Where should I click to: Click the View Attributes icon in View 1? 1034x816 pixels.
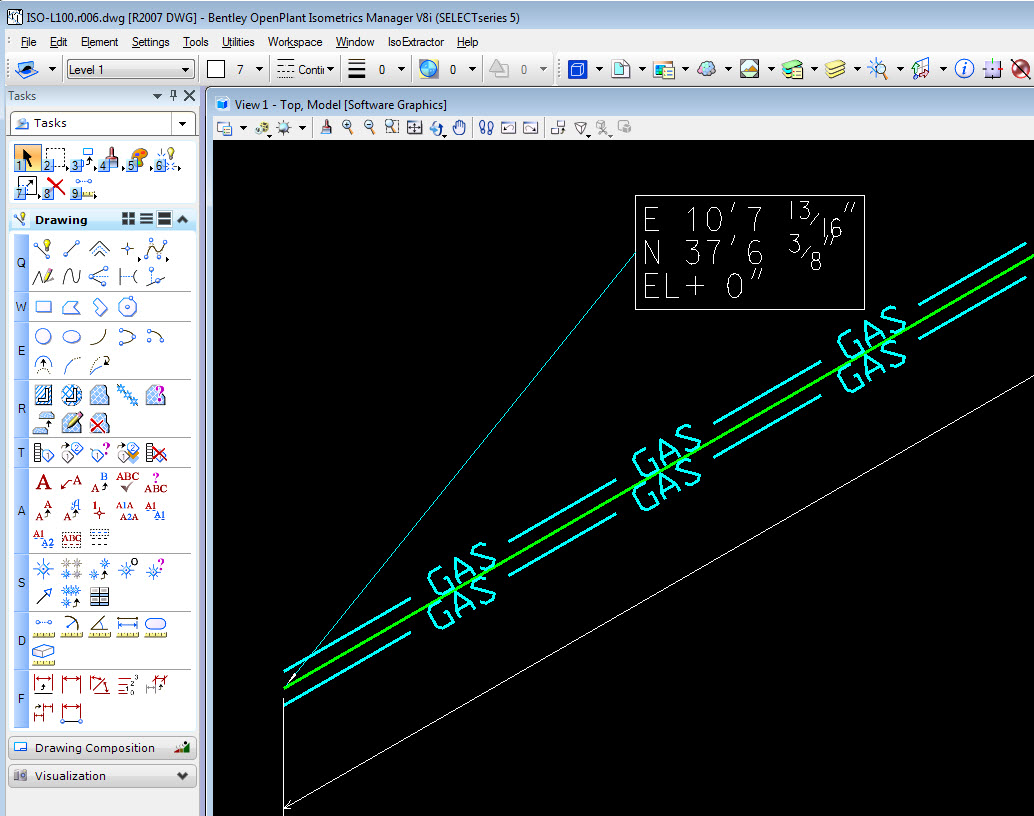[225, 128]
